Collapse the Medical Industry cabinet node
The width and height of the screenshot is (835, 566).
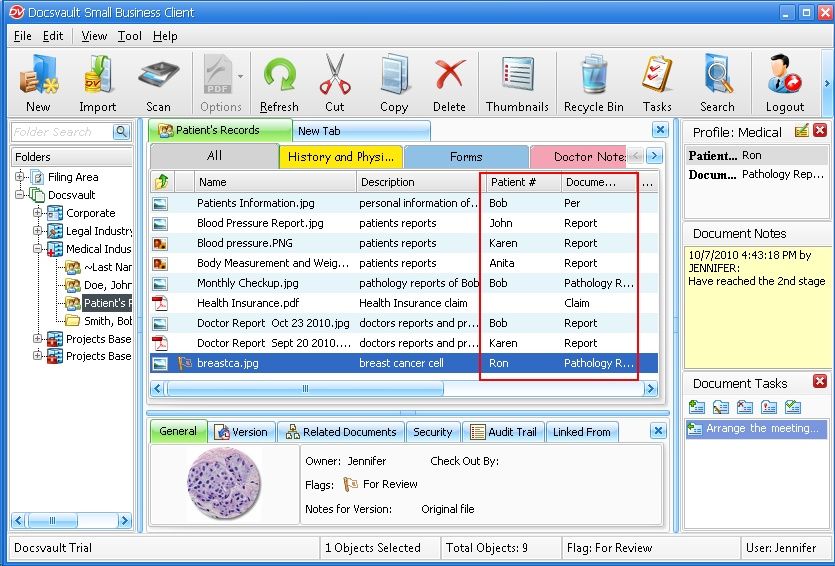point(37,249)
